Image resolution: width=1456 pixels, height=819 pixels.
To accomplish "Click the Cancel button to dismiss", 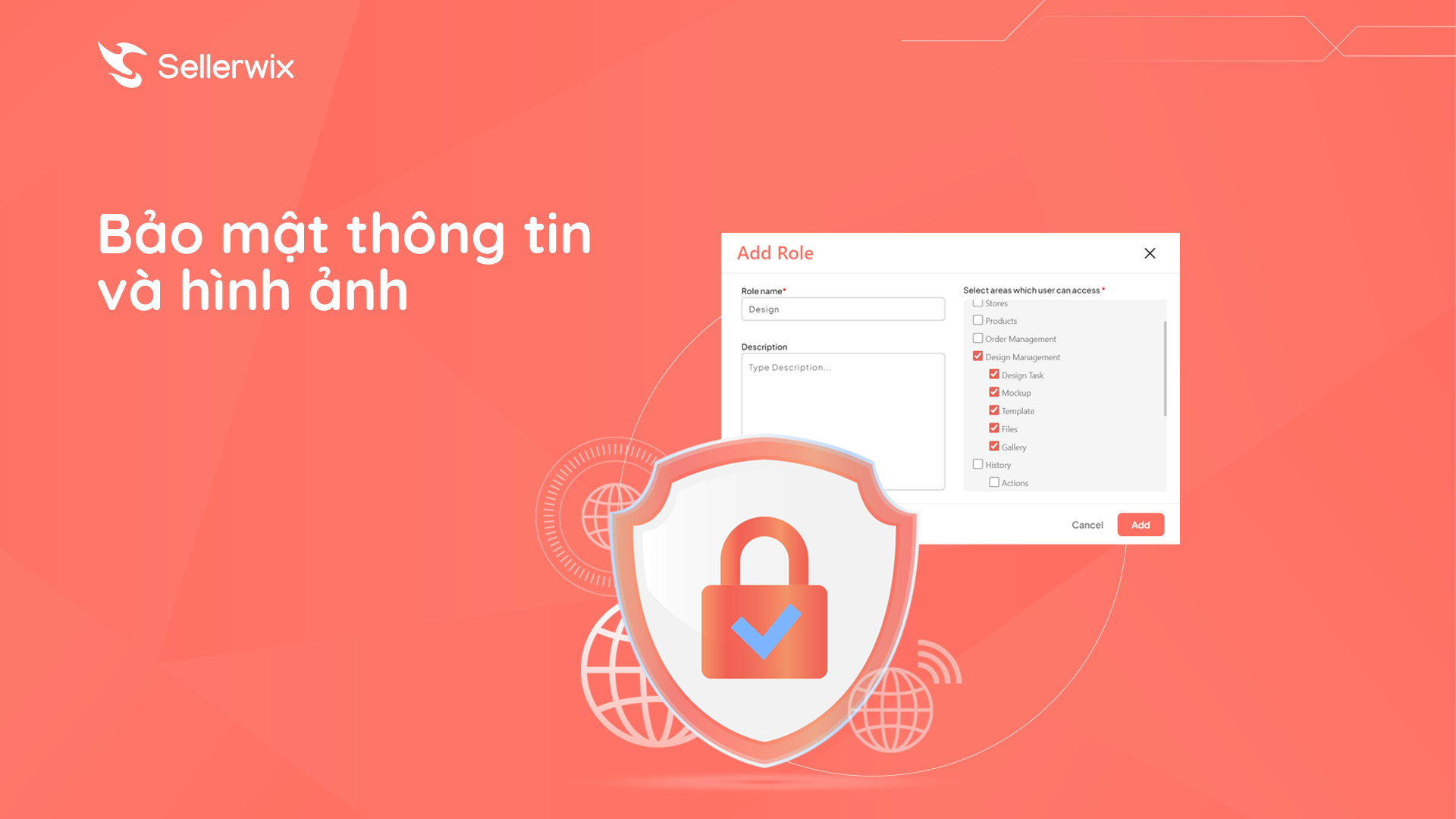I will 1086,525.
